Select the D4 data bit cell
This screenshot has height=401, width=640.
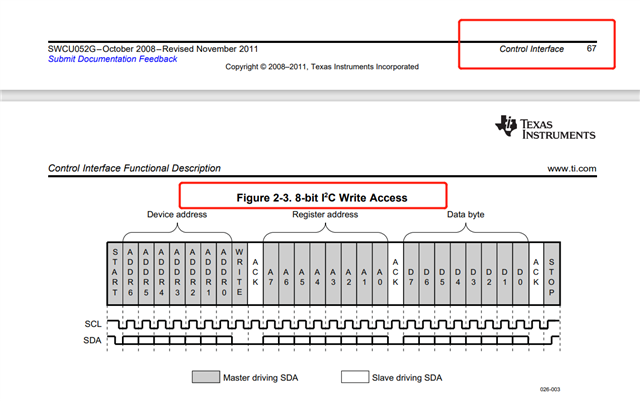[458, 273]
